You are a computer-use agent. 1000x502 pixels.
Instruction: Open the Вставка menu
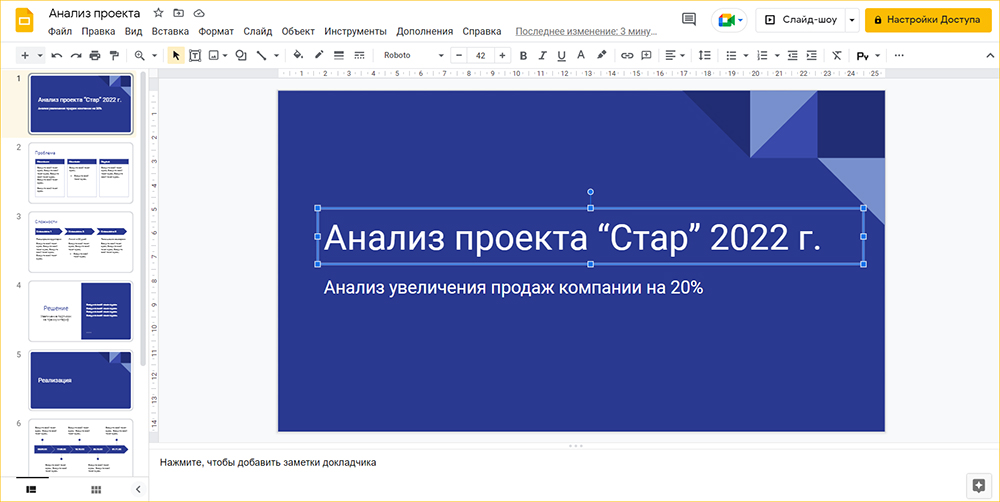(x=170, y=31)
